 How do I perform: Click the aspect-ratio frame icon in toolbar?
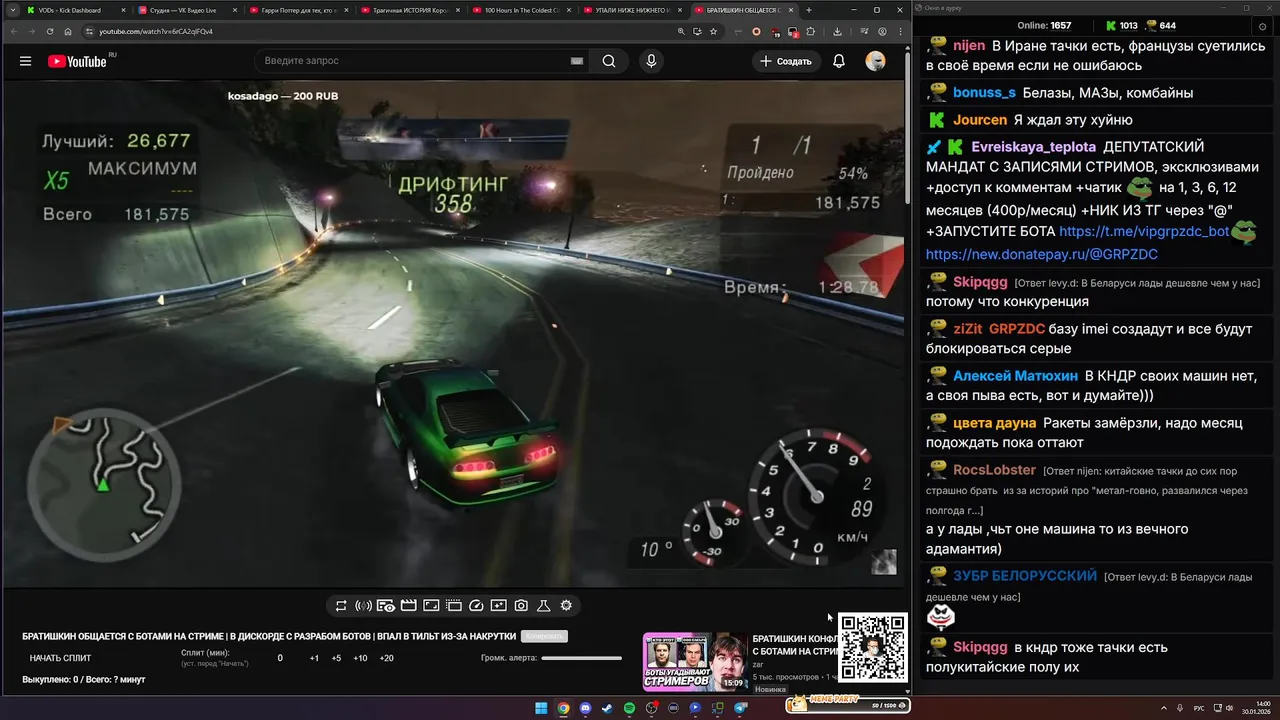click(x=431, y=606)
